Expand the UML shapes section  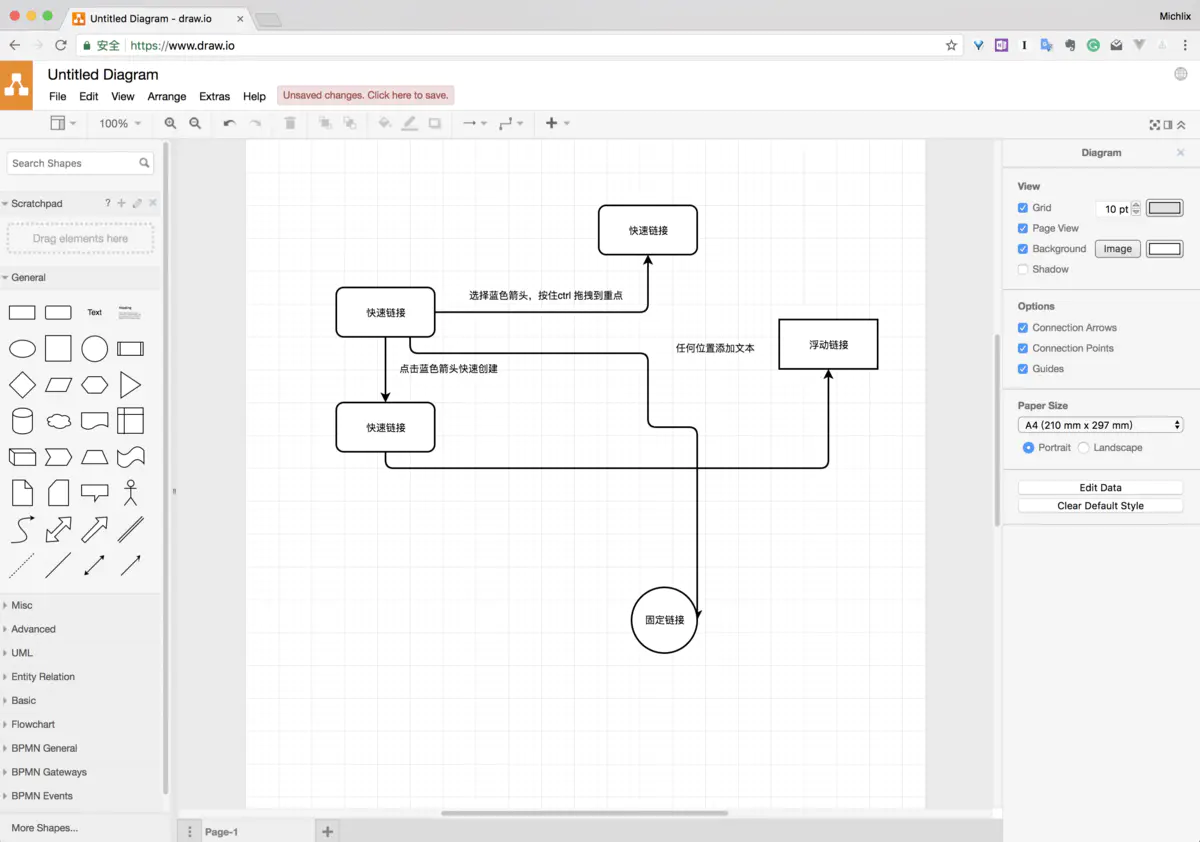pos(22,652)
